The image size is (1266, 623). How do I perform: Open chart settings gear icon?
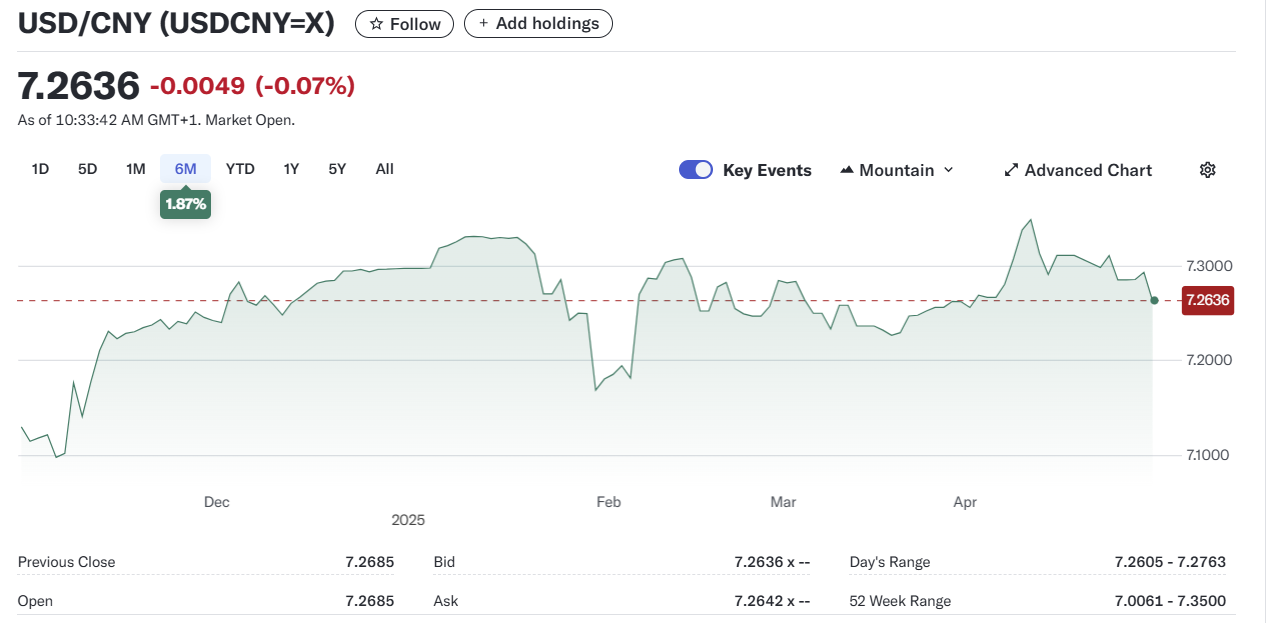coord(1207,170)
